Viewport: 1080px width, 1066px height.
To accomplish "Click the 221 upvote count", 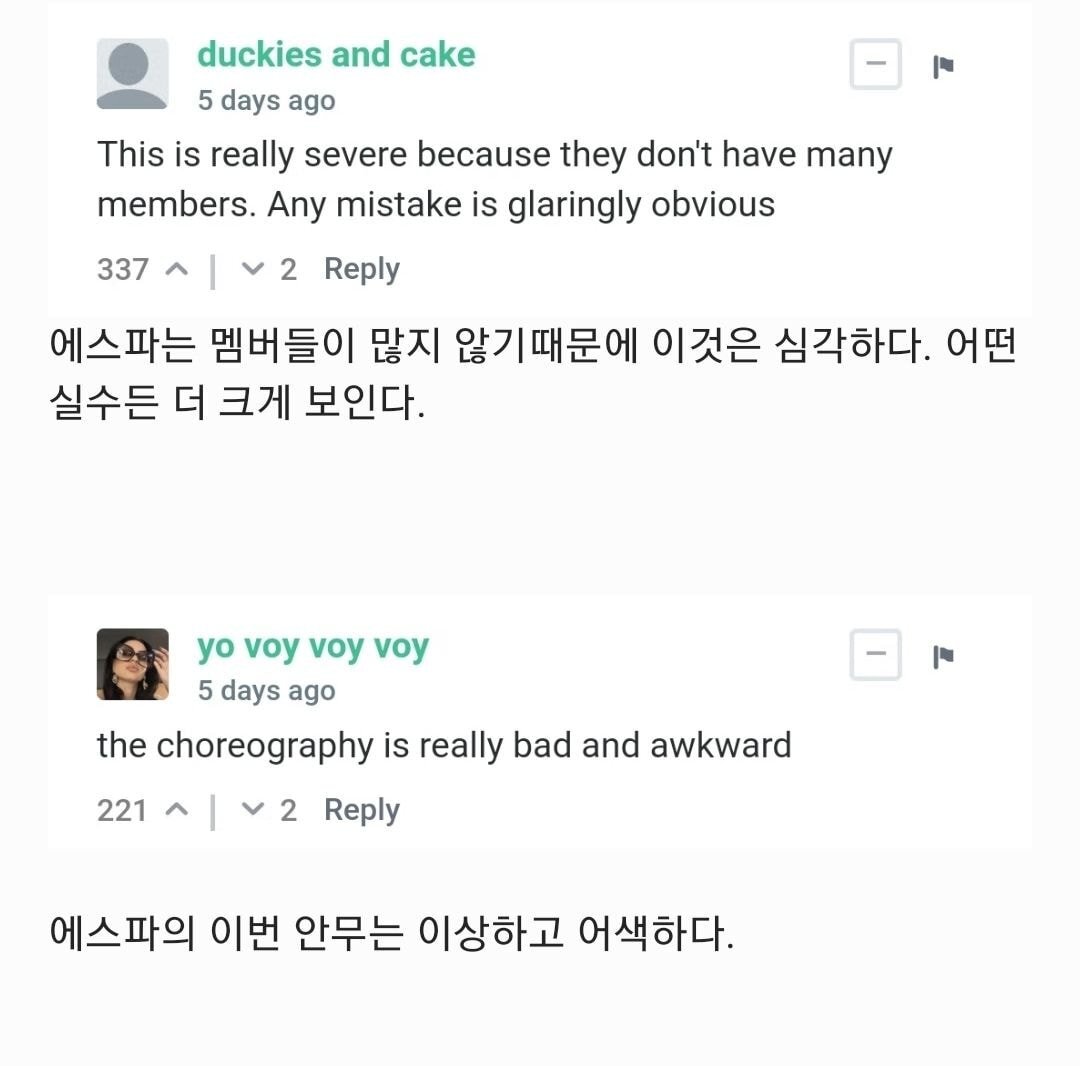I will point(122,811).
